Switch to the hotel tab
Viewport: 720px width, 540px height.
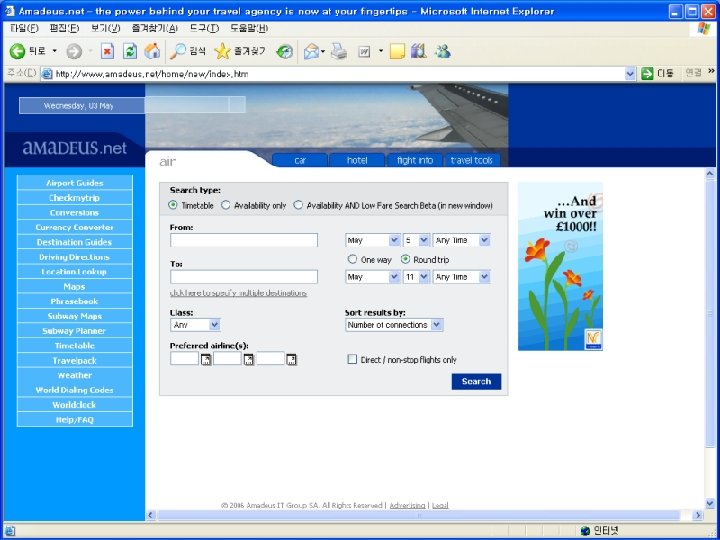tap(357, 160)
